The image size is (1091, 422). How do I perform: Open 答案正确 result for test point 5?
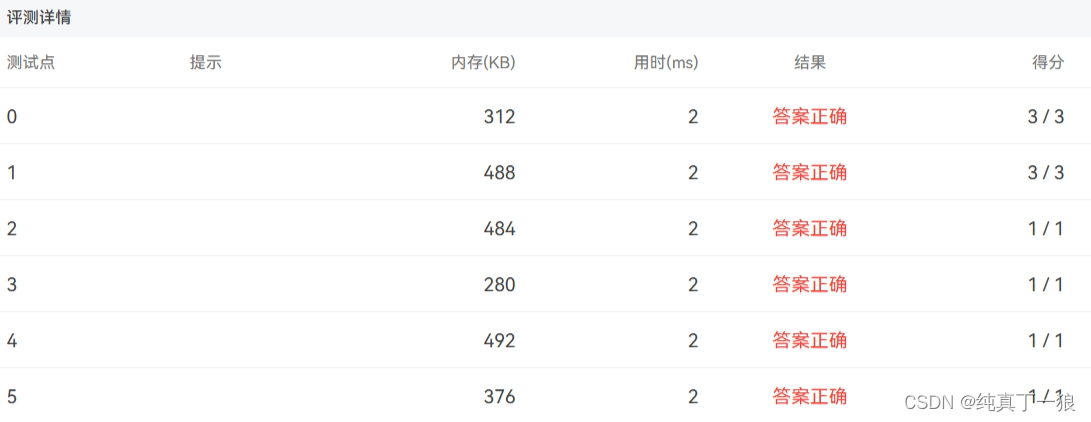tap(810, 396)
